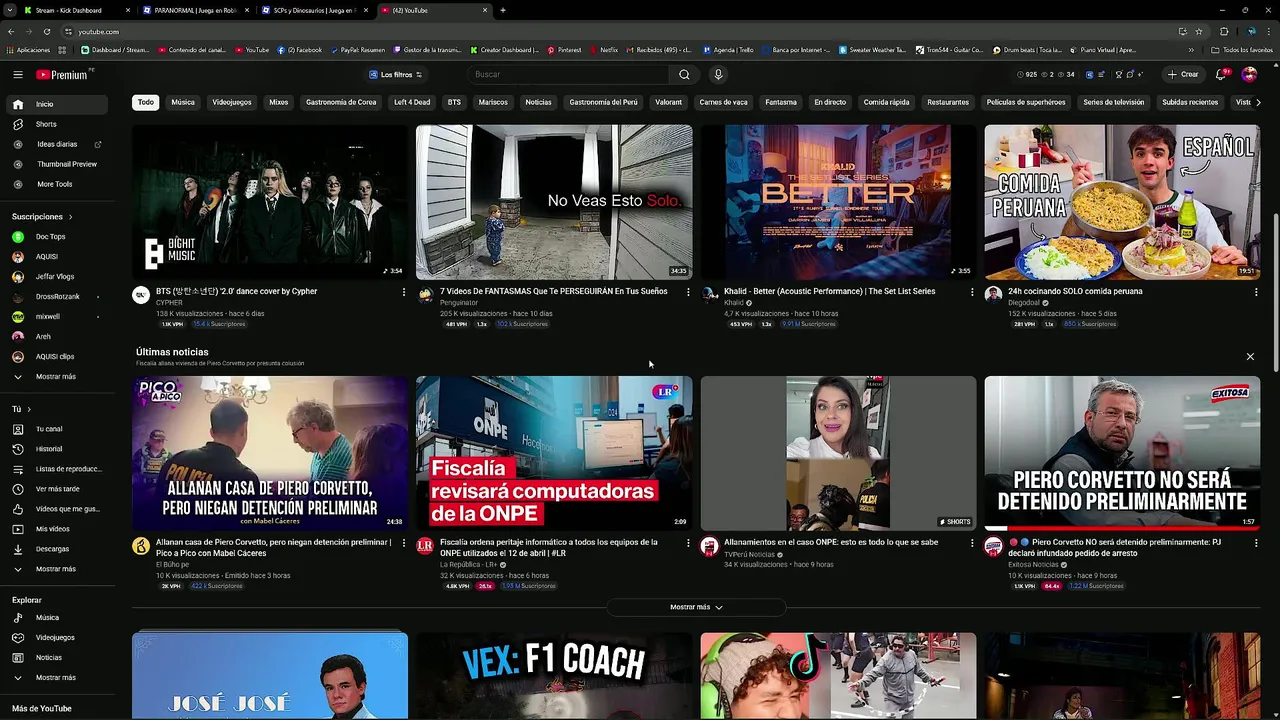Play the Fiscalía revisará computadoras thumbnail

(x=554, y=453)
